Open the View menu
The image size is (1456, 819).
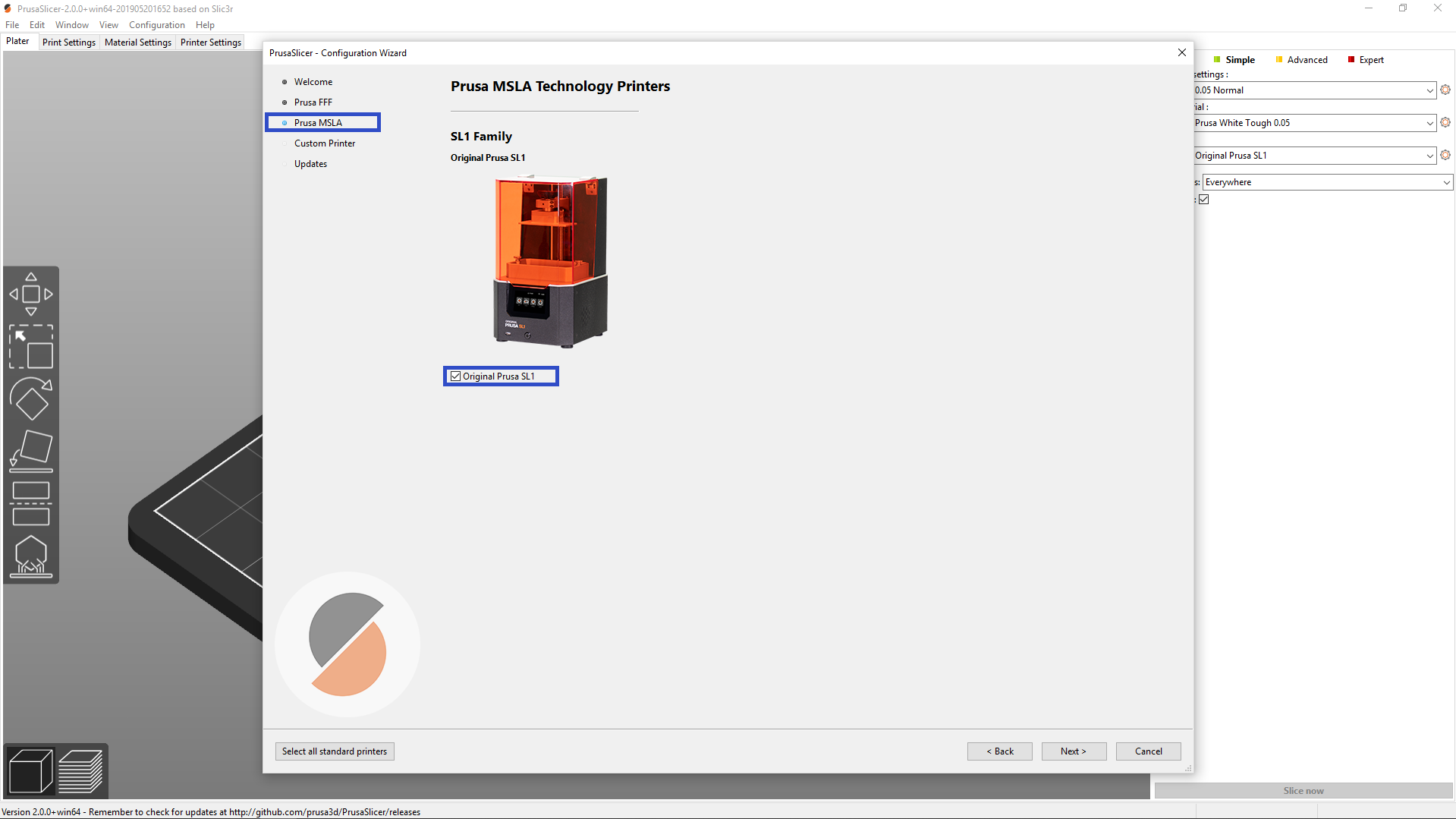point(108,25)
